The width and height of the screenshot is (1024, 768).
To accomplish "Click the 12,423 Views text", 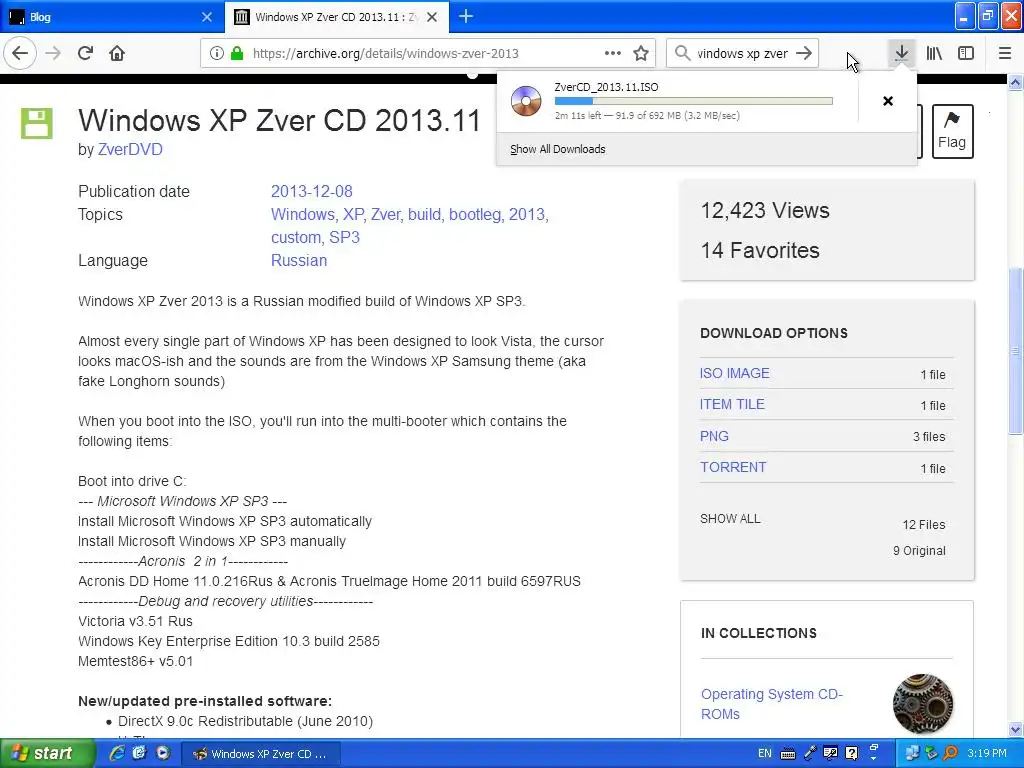I will (765, 210).
